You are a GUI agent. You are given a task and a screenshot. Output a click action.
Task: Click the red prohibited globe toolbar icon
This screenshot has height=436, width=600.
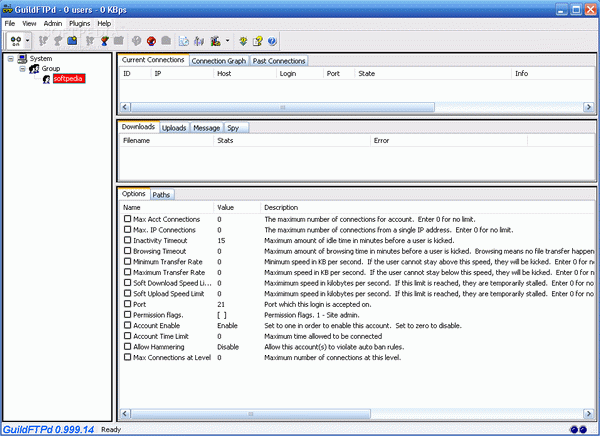point(151,41)
